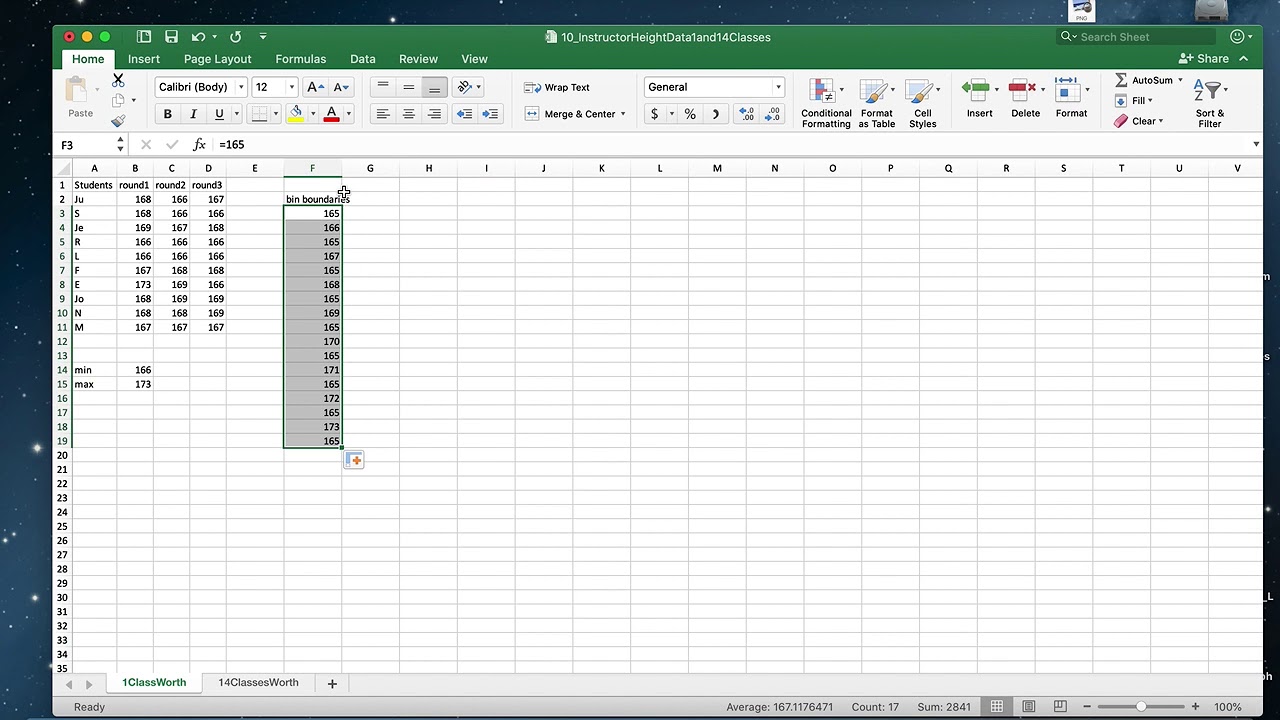Image resolution: width=1280 pixels, height=720 pixels.
Task: Apply Percent Style formatting
Action: [689, 114]
